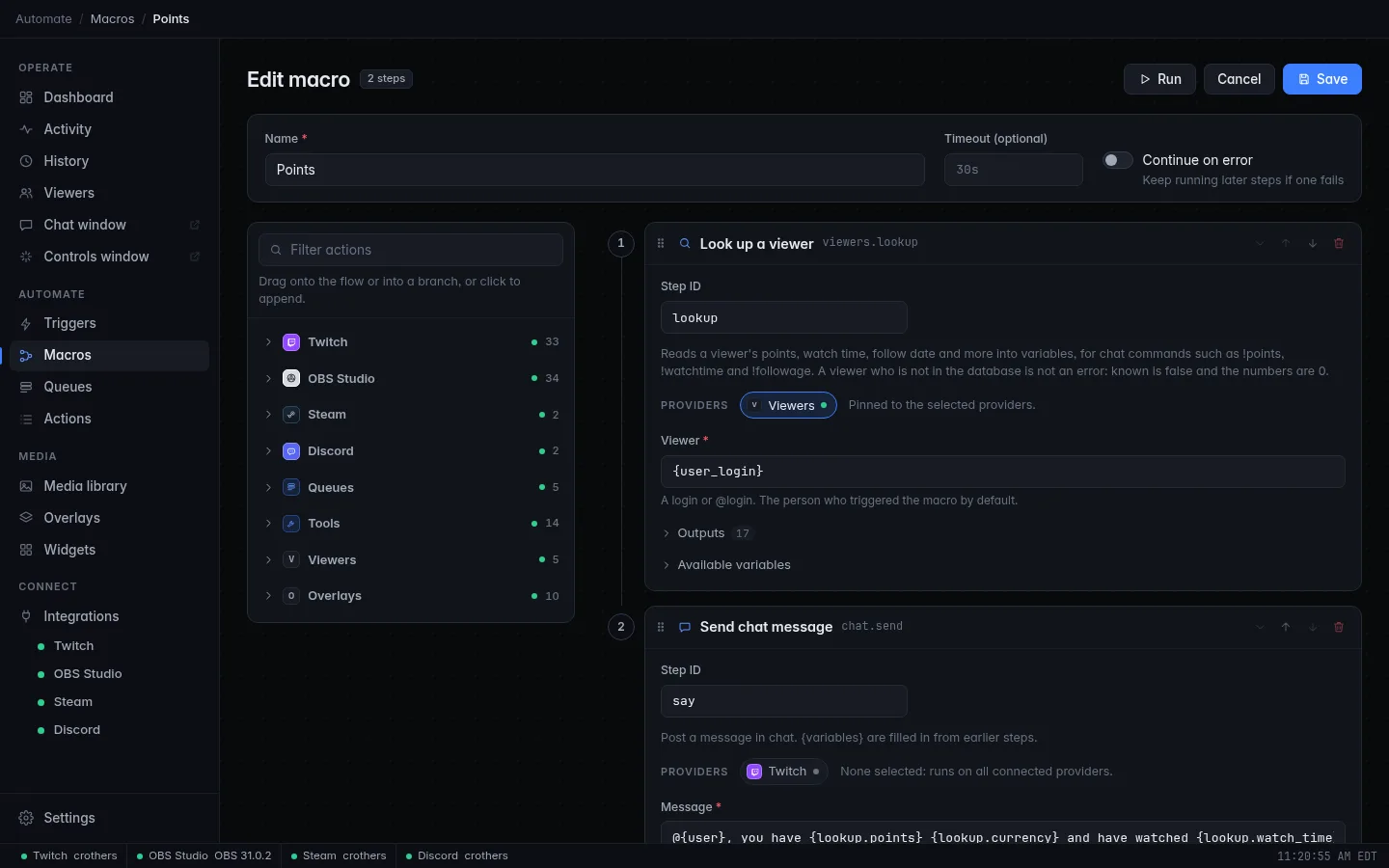Viewport: 1389px width, 868px height.
Task: Click the Timeout input field
Action: click(1013, 170)
